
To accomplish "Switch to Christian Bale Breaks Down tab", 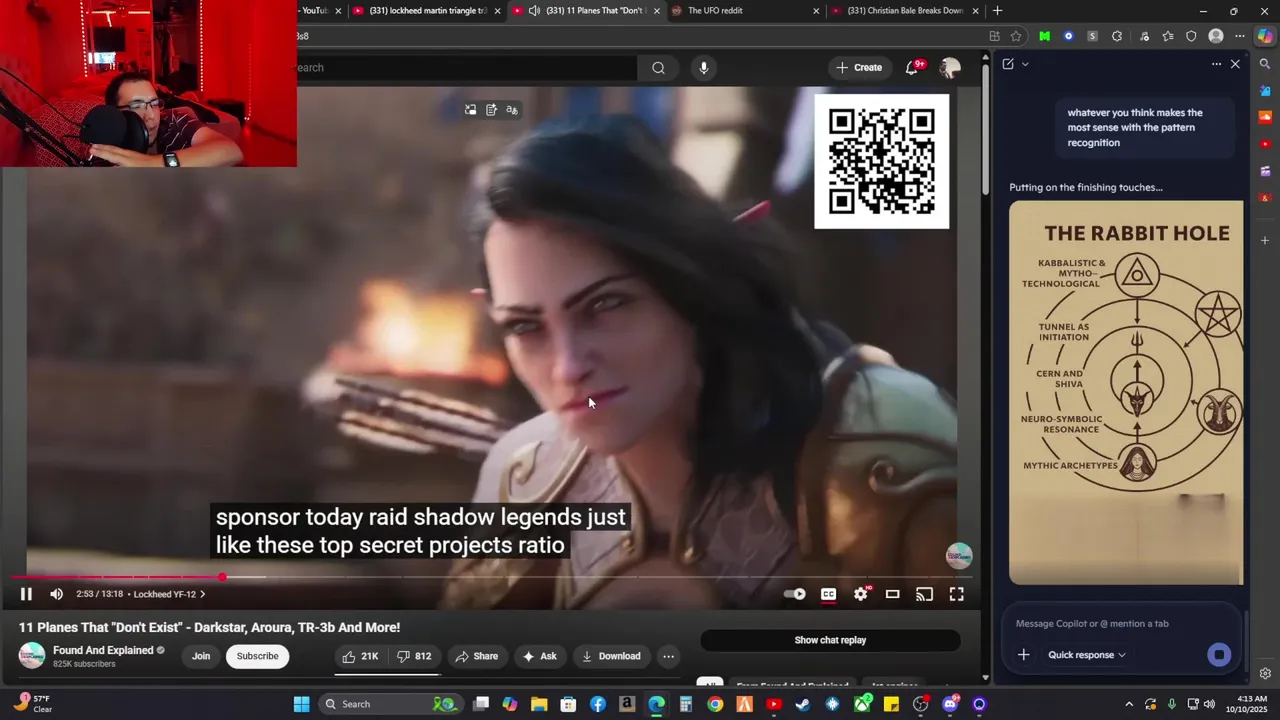I will [x=905, y=11].
